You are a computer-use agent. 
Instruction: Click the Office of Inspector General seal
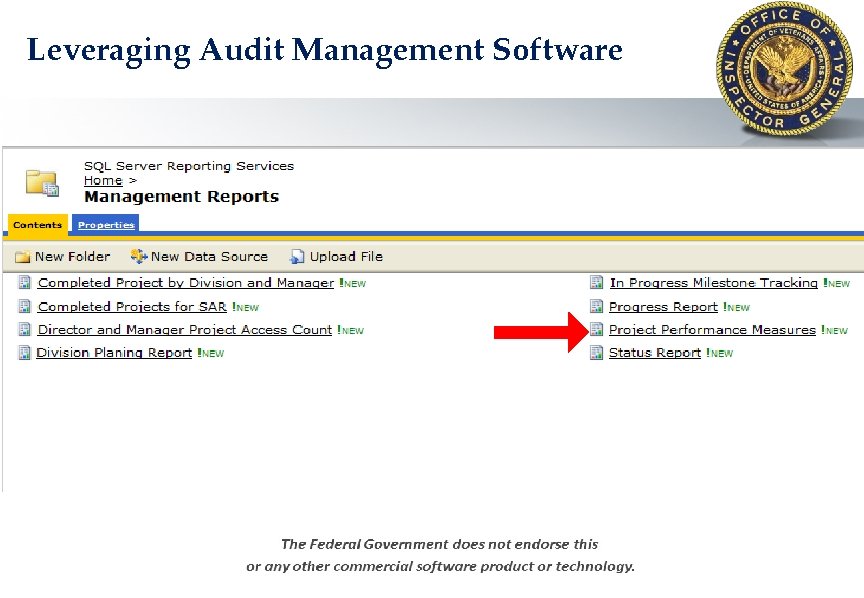pos(784,68)
